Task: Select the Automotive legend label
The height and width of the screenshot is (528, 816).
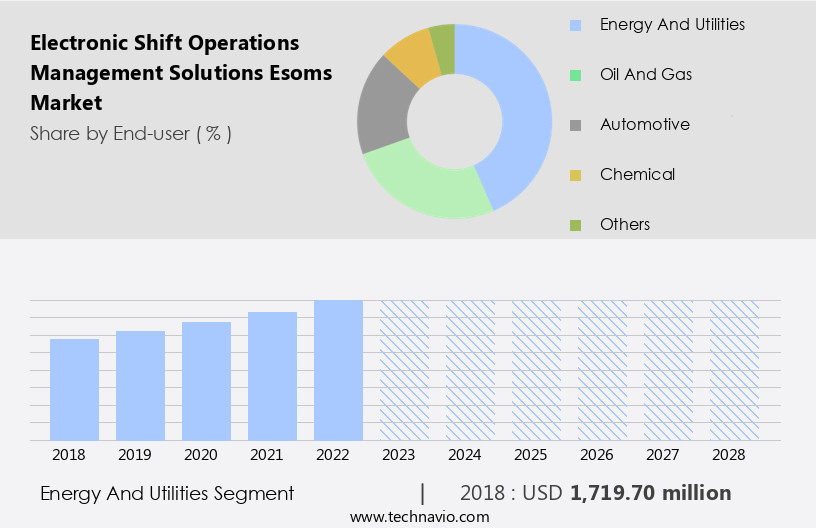Action: click(644, 124)
